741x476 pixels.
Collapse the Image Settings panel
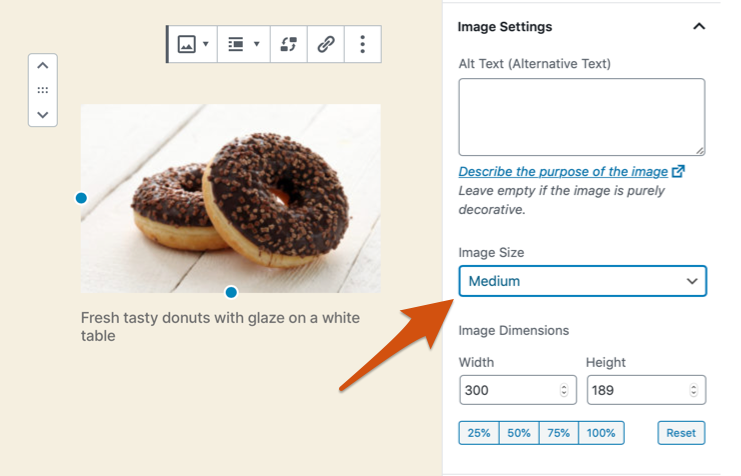tap(699, 27)
